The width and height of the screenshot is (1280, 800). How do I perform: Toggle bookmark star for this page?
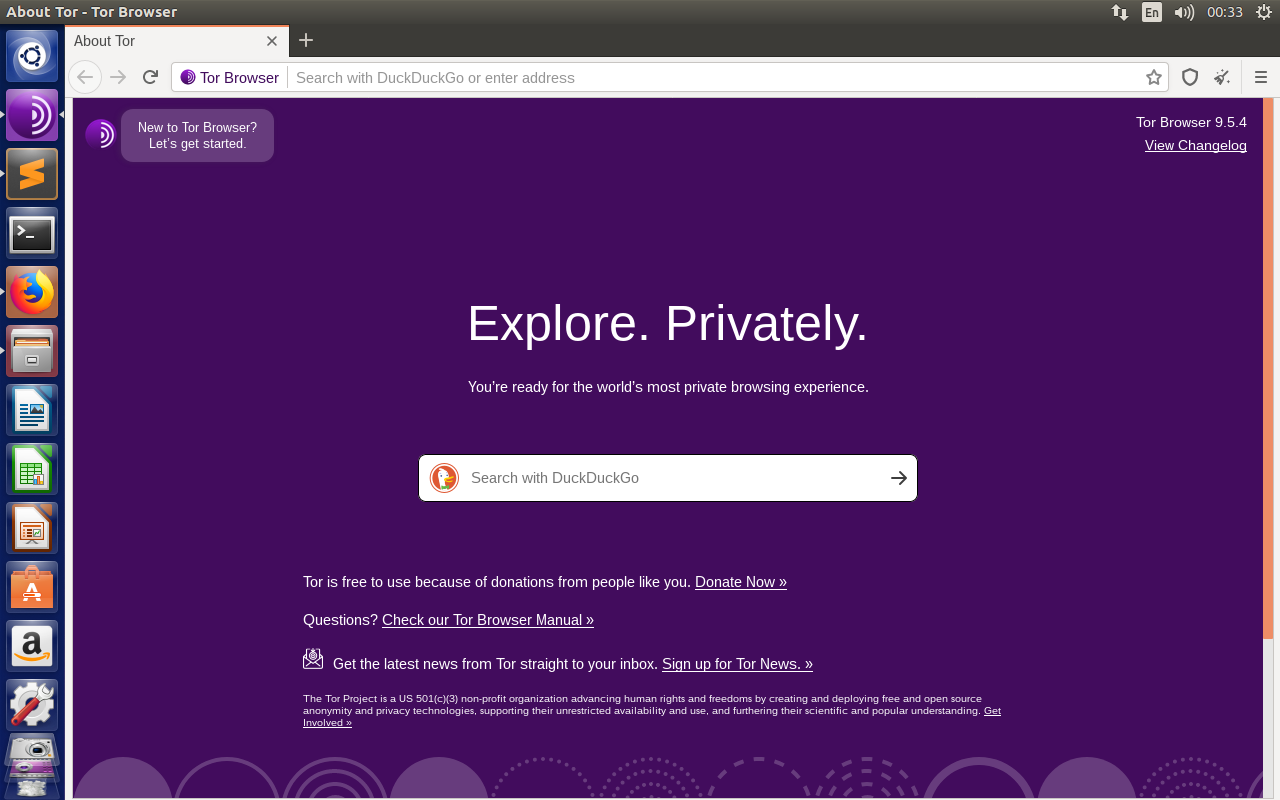click(x=1154, y=77)
